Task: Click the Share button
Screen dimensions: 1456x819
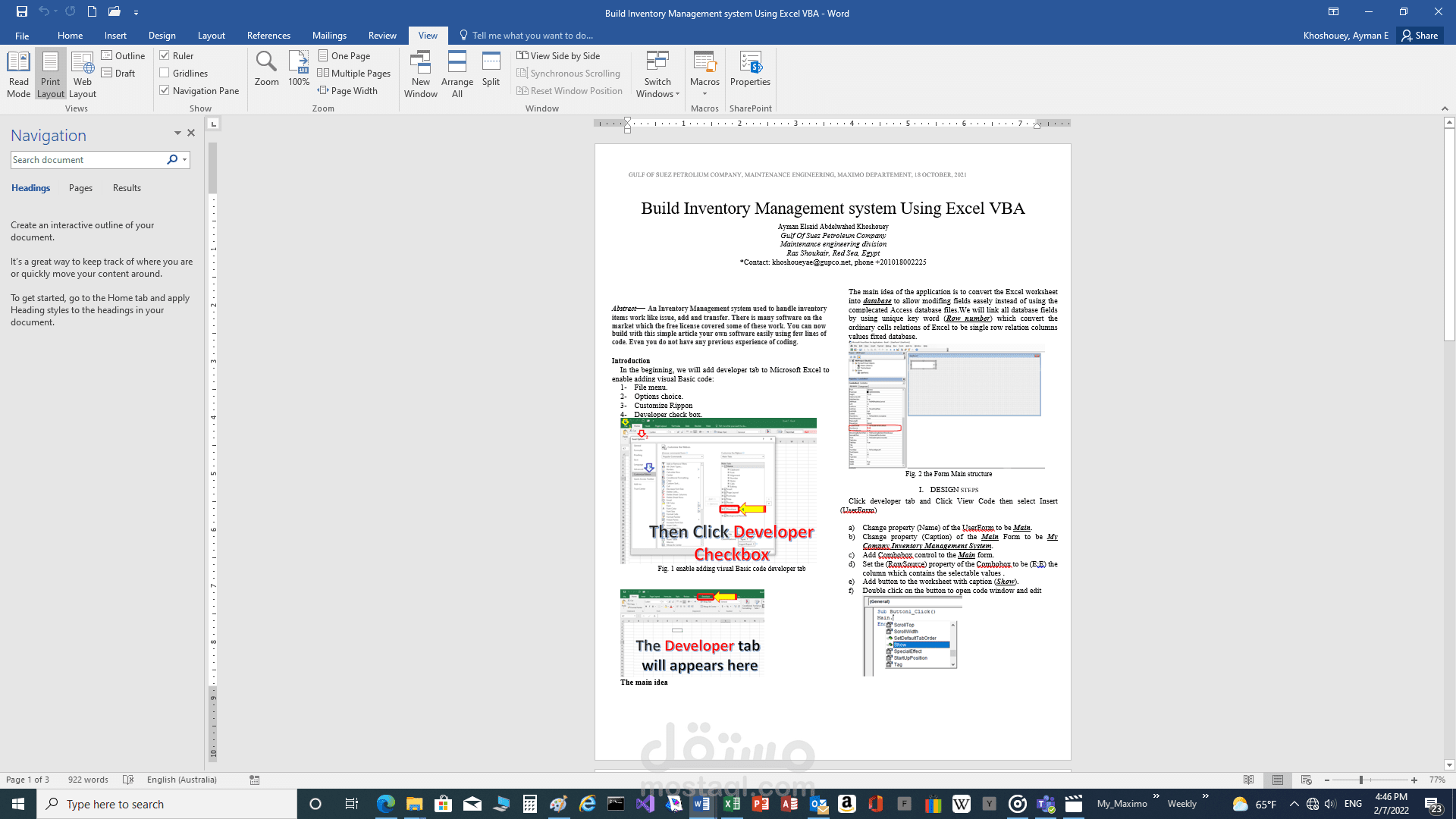Action: 1420,35
